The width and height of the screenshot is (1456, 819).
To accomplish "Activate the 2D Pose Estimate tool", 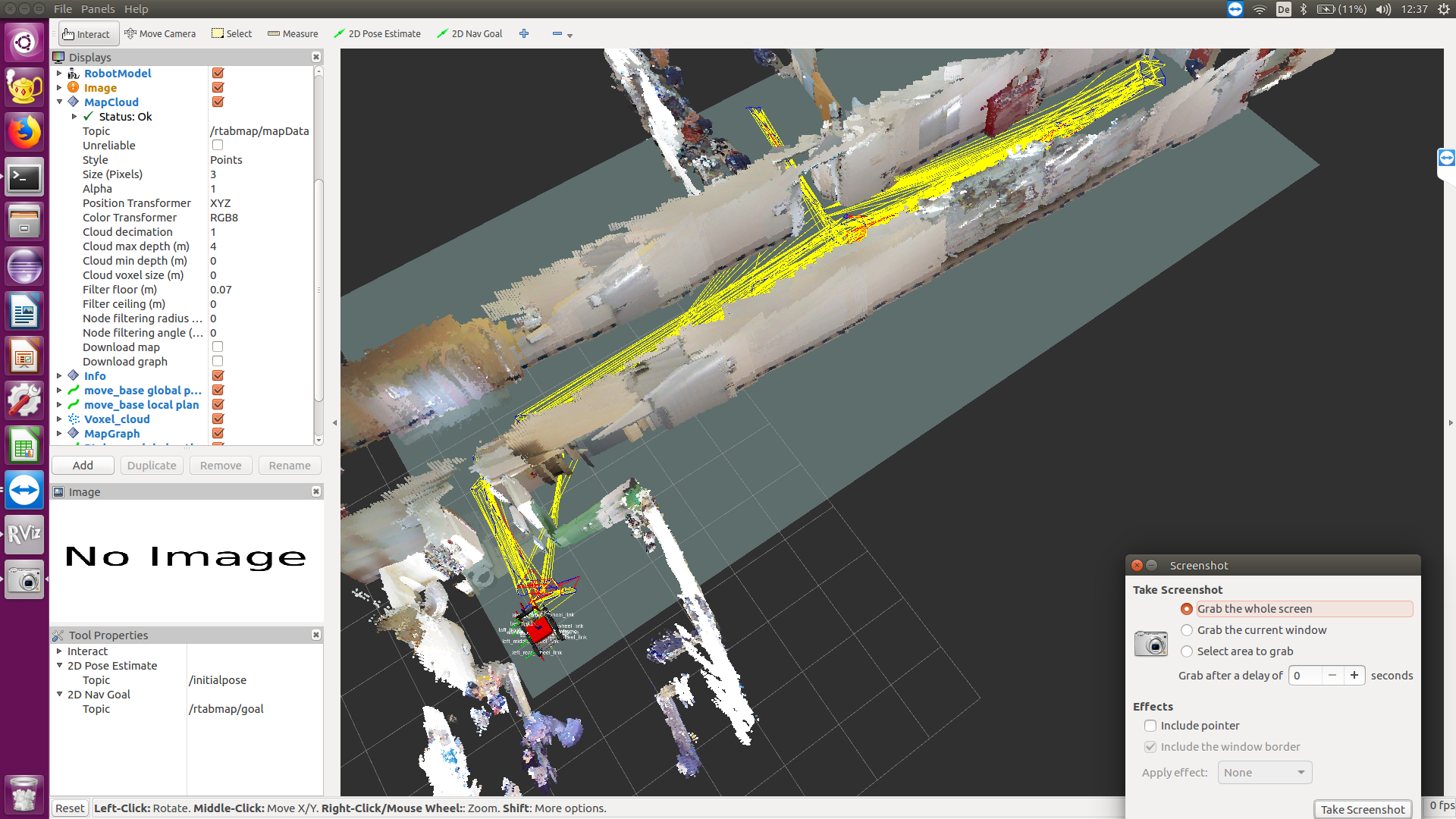I will click(x=377, y=34).
